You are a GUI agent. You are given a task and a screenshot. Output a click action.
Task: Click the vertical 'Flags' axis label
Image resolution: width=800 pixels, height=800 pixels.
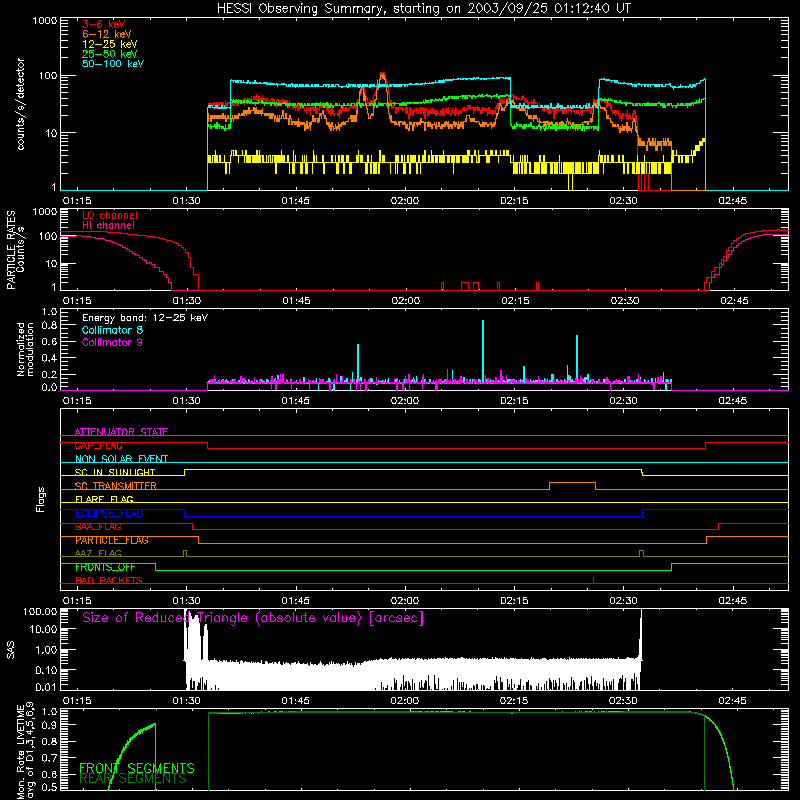(40, 499)
